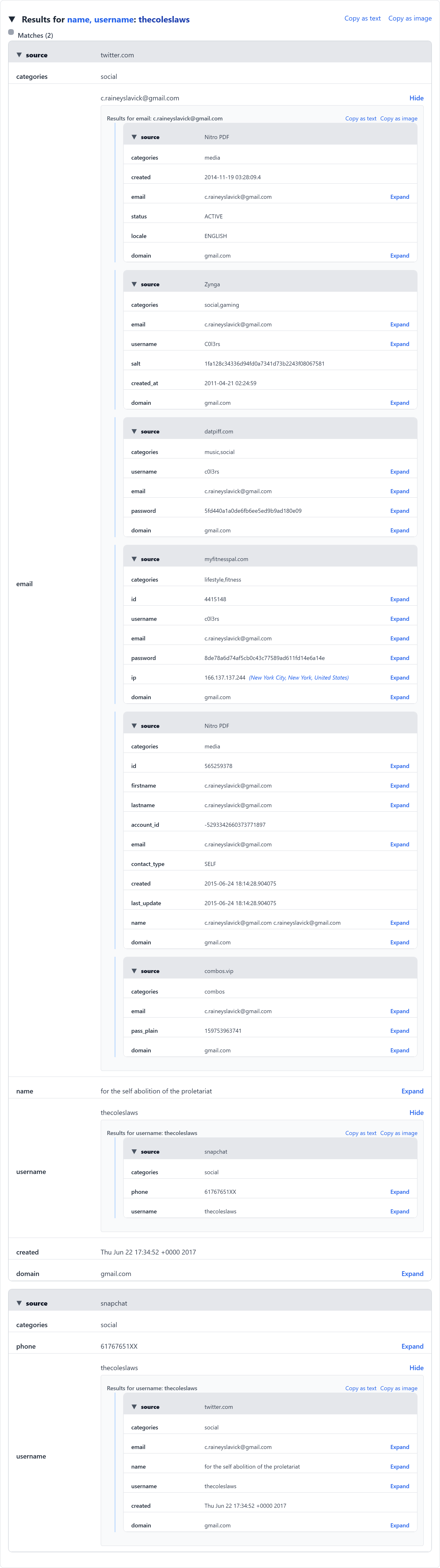The height and width of the screenshot is (1568, 440).
Task: Click the gray Matches (2) indicator dot
Action: pos(11,32)
